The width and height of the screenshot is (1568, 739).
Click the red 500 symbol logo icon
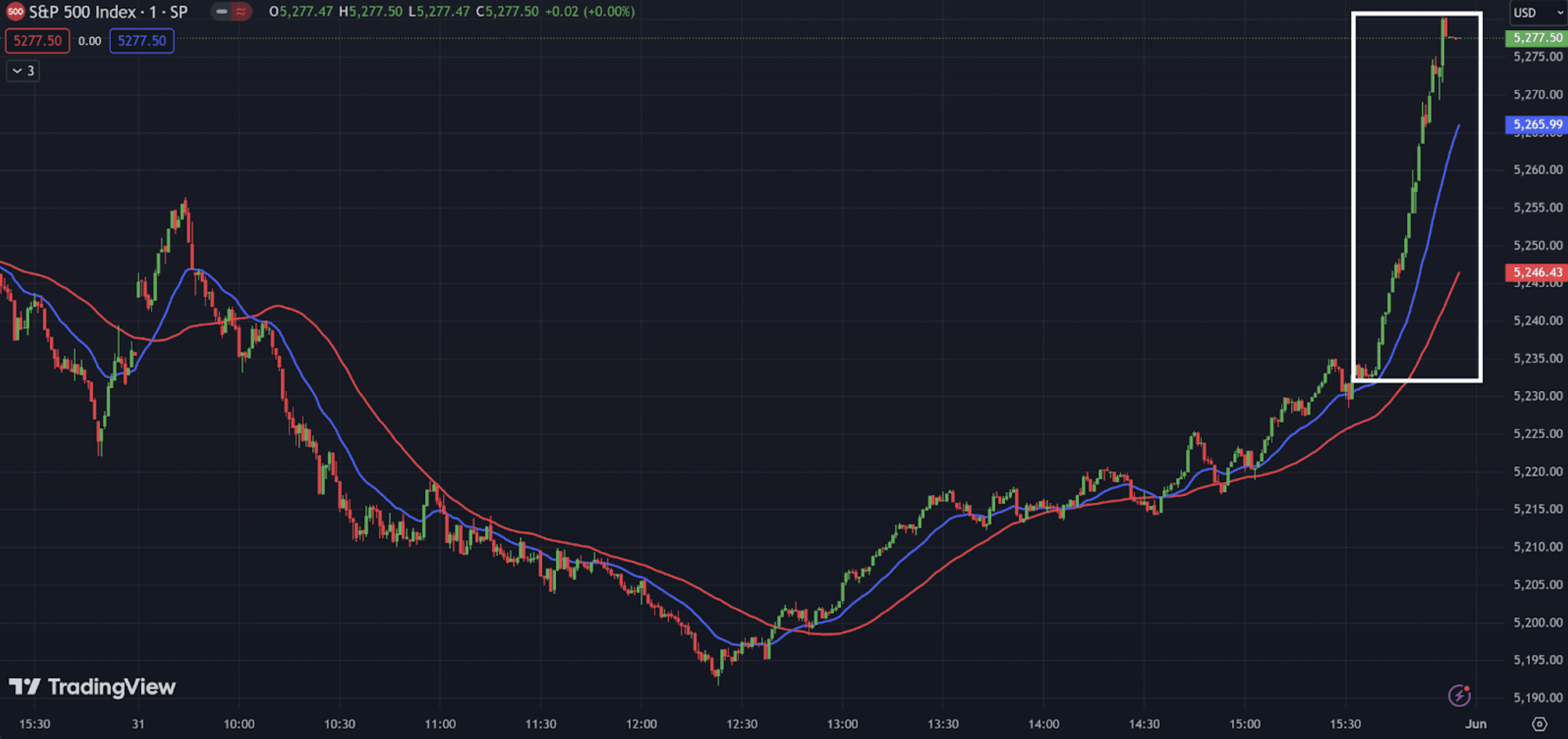pos(15,12)
